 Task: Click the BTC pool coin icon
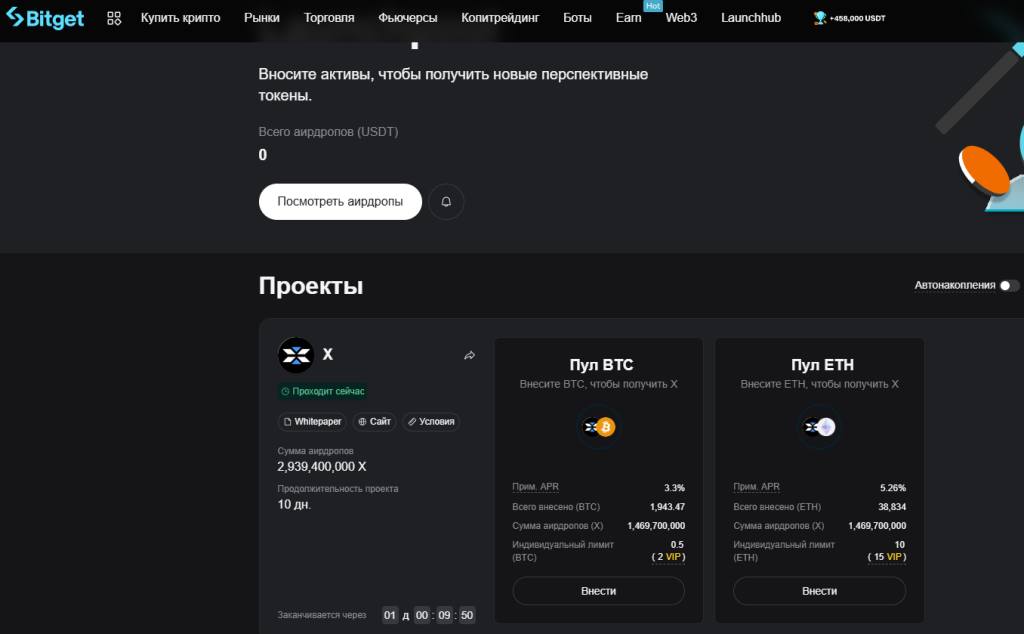599,427
